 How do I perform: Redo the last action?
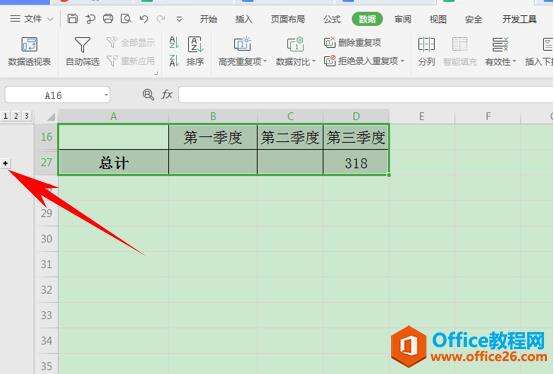click(161, 19)
